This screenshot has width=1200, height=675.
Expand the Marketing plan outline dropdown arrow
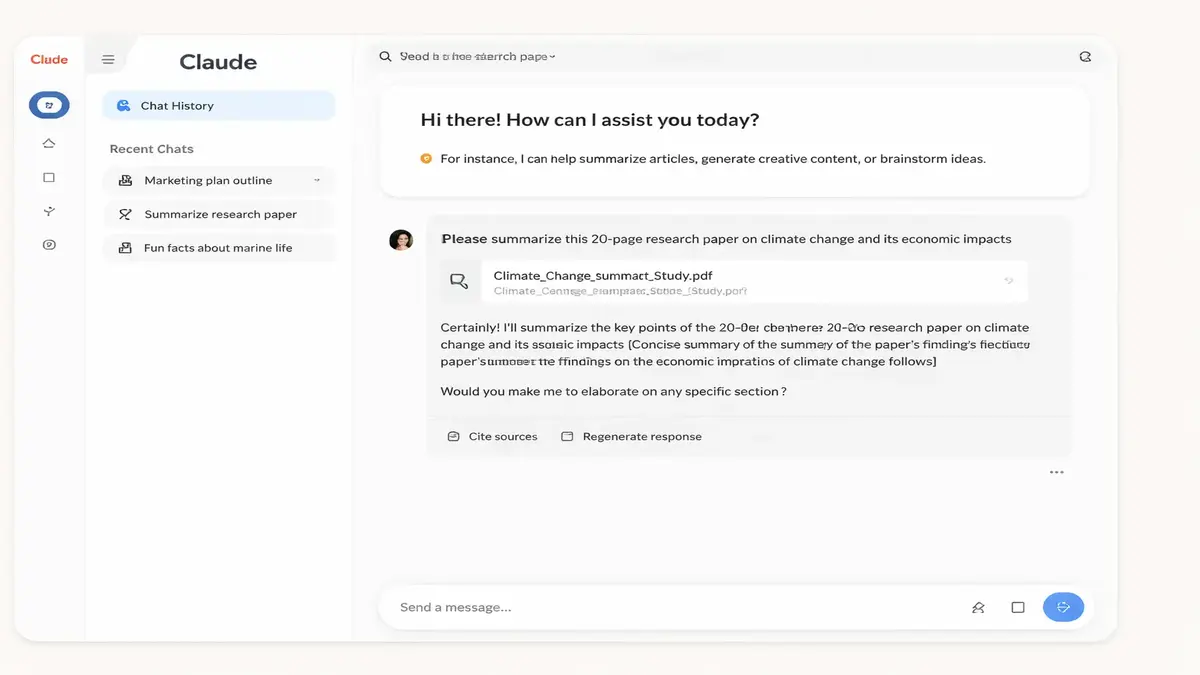tap(317, 180)
